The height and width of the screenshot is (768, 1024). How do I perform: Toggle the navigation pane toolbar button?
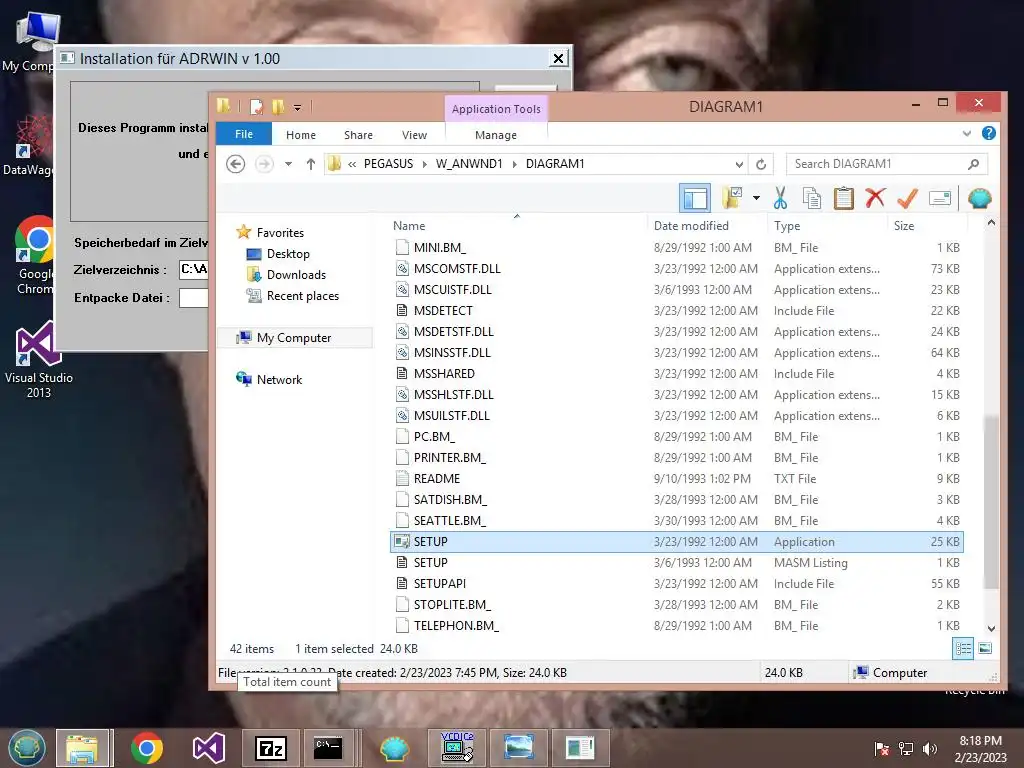tap(695, 198)
